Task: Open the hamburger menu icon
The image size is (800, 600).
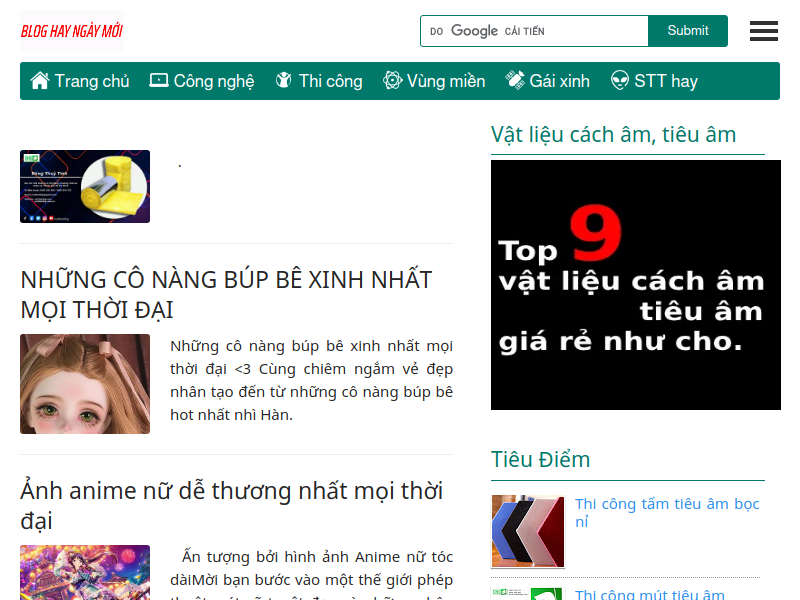Action: point(763,31)
